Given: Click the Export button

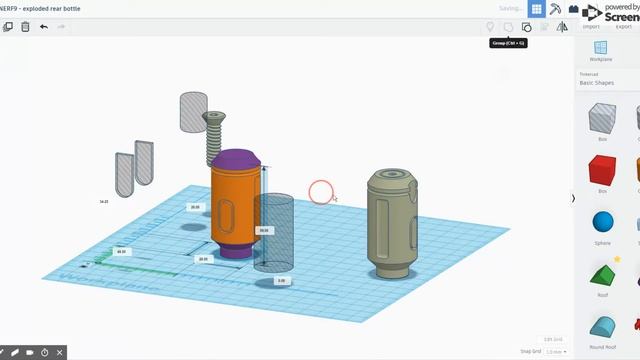Looking at the screenshot, I should pyautogui.click(x=624, y=27).
